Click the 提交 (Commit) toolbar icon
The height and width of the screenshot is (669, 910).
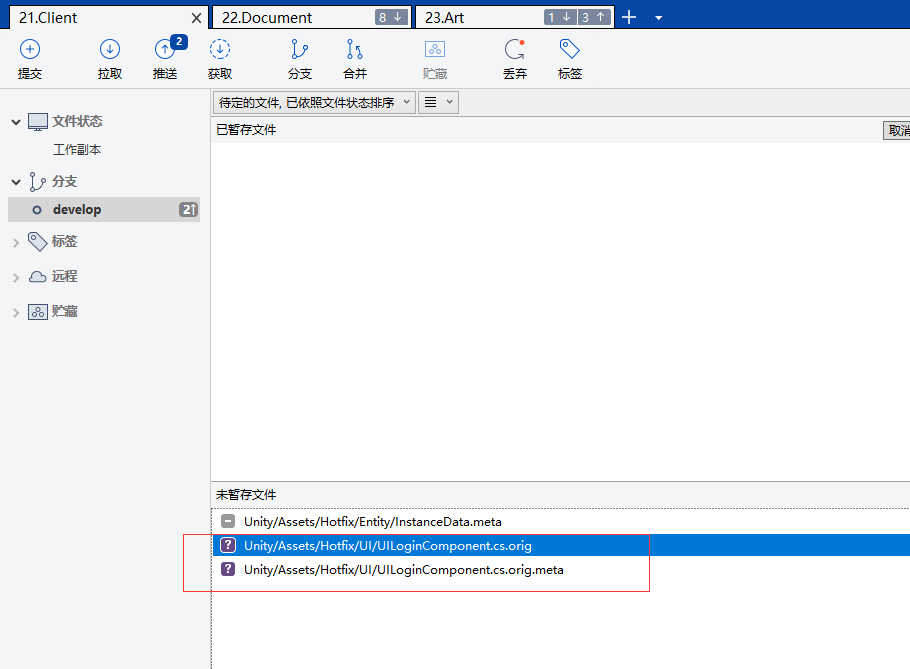(30, 50)
